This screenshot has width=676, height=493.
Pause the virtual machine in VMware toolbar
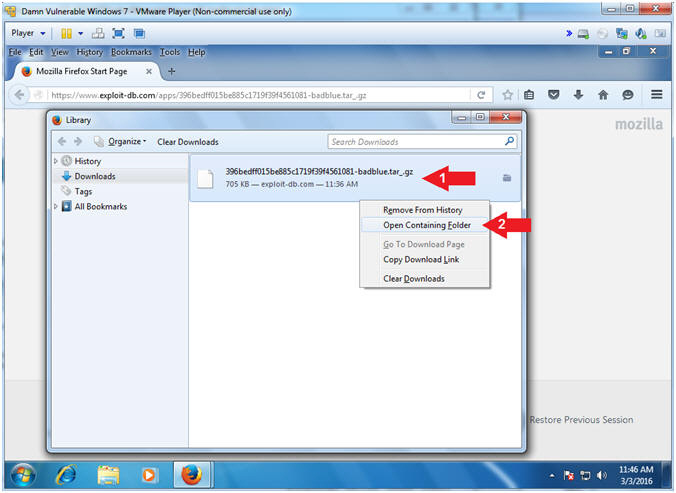coord(66,33)
